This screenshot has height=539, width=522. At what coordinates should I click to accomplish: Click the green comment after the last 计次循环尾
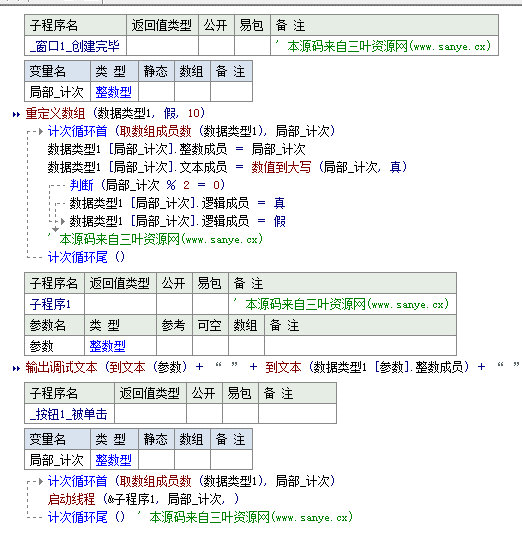[x=245, y=517]
